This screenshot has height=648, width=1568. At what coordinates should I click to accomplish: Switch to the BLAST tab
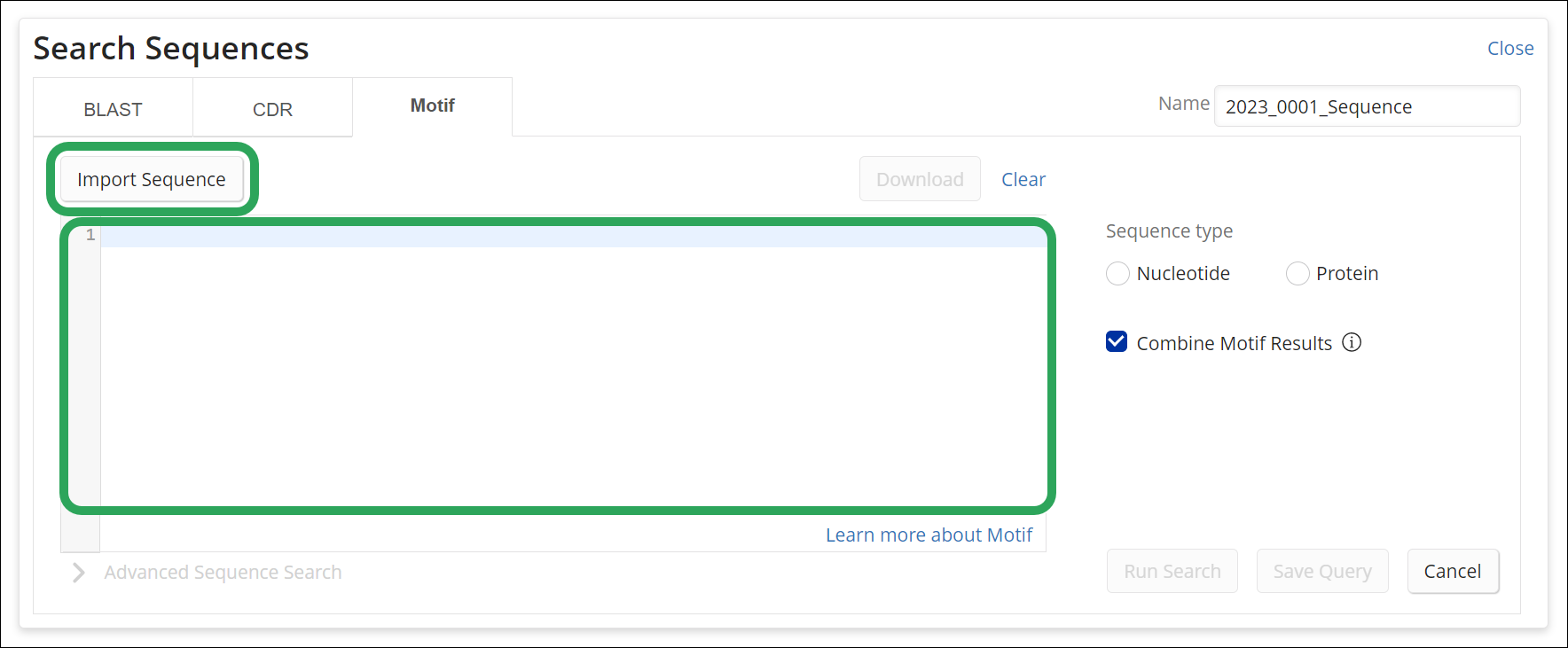click(x=113, y=109)
